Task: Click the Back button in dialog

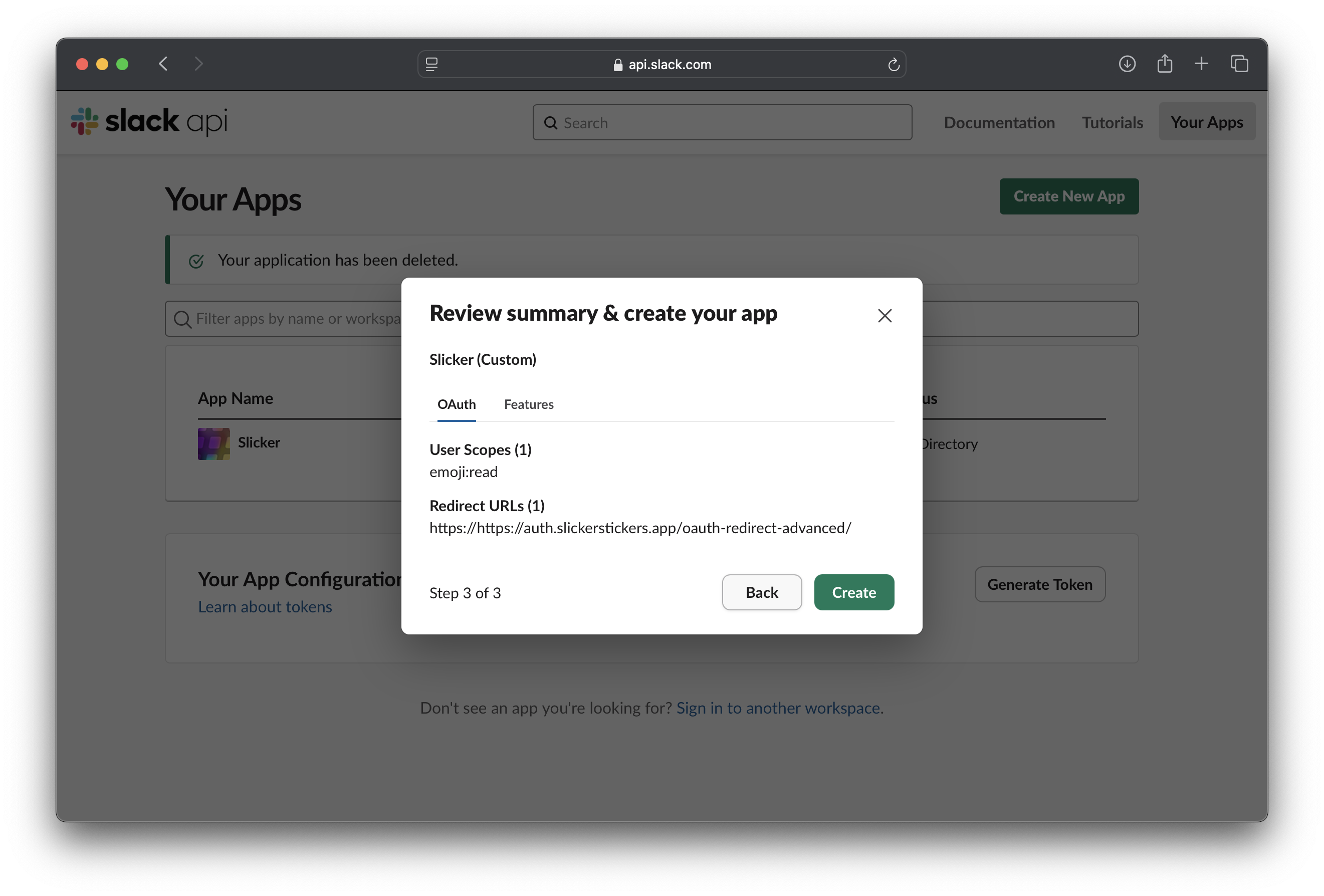Action: point(761,592)
